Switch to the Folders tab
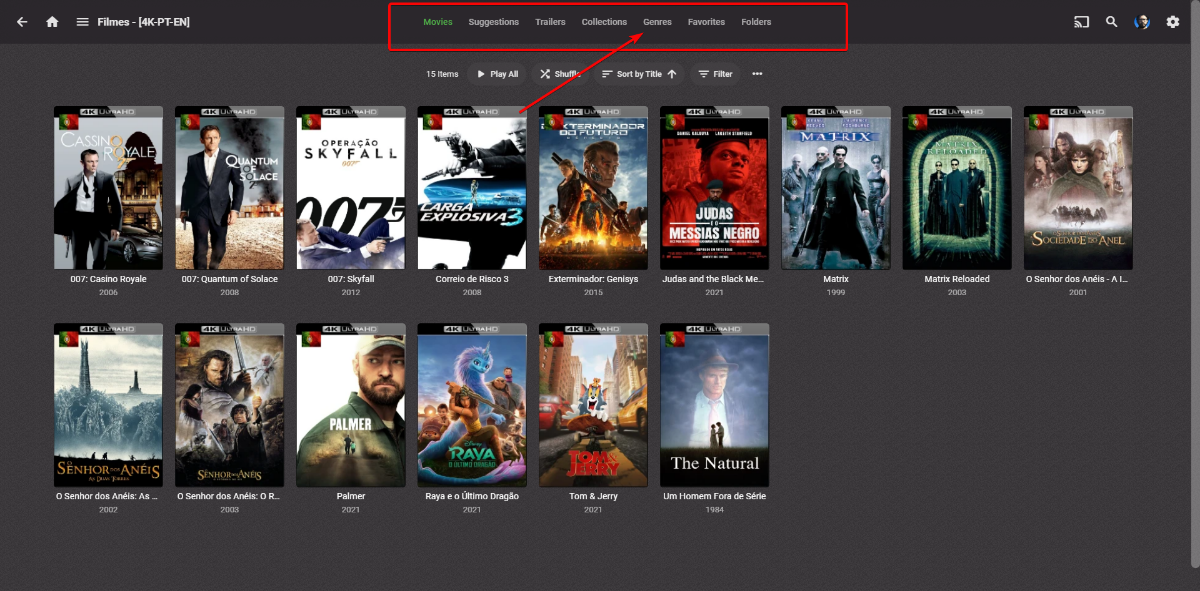Viewport: 1200px width, 591px height. 756,22
